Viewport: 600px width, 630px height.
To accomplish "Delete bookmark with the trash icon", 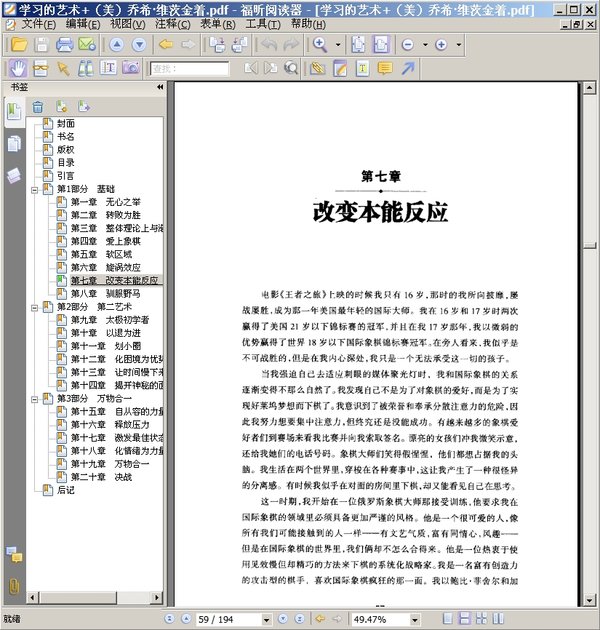I will click(x=37, y=107).
